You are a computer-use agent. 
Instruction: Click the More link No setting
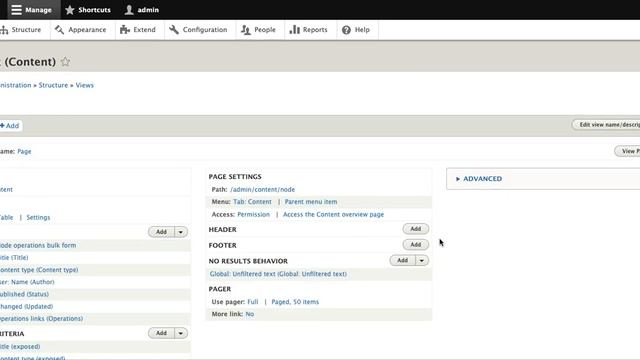click(x=250, y=314)
